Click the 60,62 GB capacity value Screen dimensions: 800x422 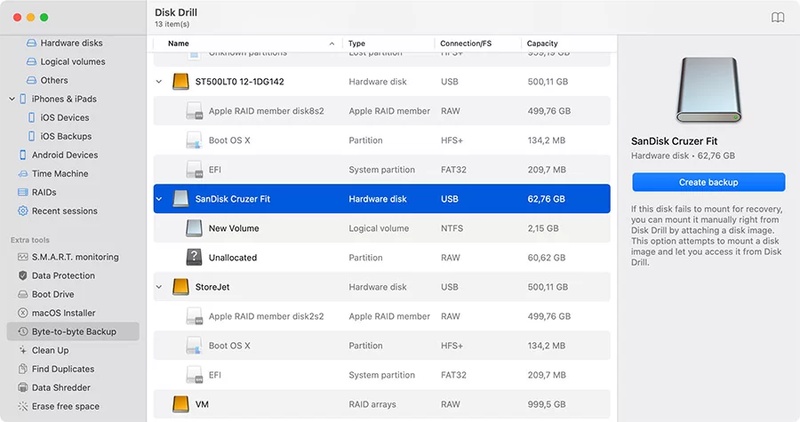tap(546, 258)
